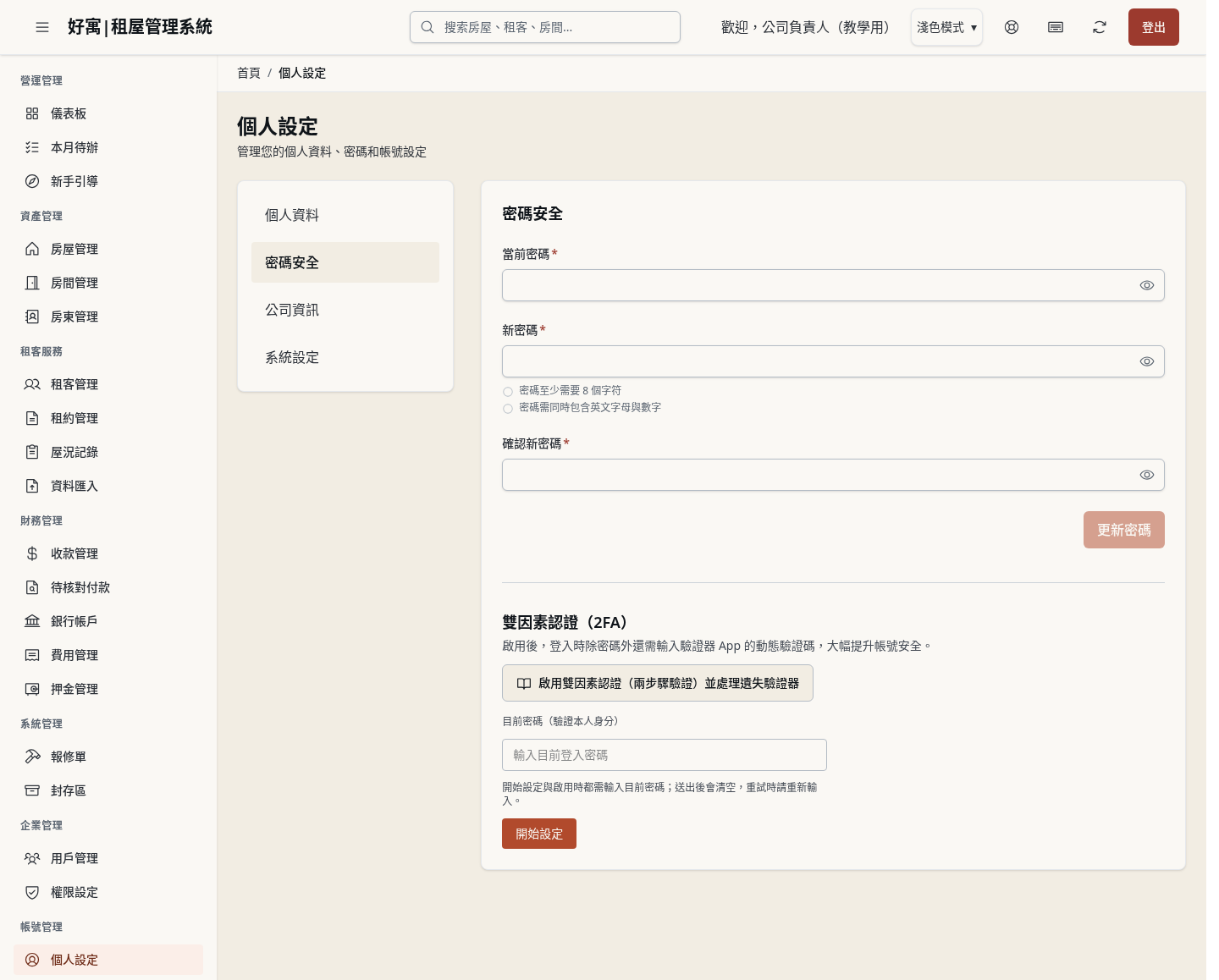This screenshot has width=1219, height=980.
Task: Select 個人設定 in the sidebar
Action: click(108, 960)
